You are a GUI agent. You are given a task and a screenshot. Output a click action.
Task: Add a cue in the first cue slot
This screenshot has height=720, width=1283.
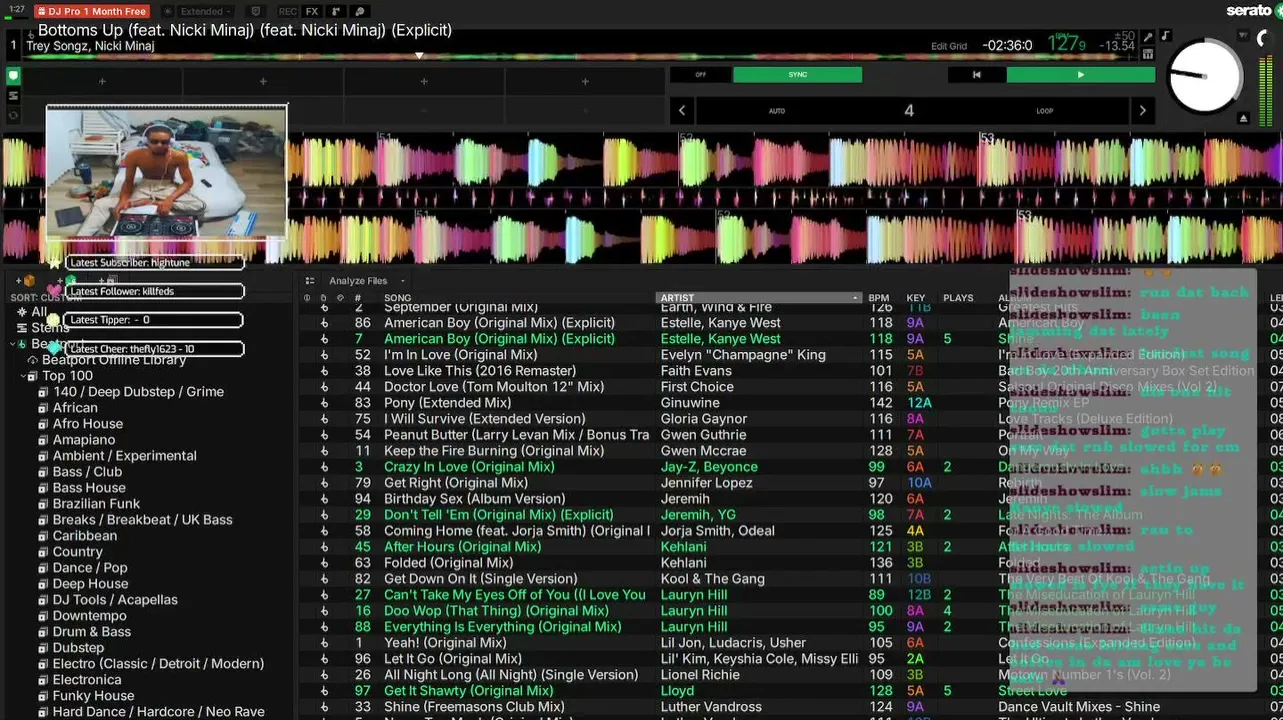coord(102,81)
